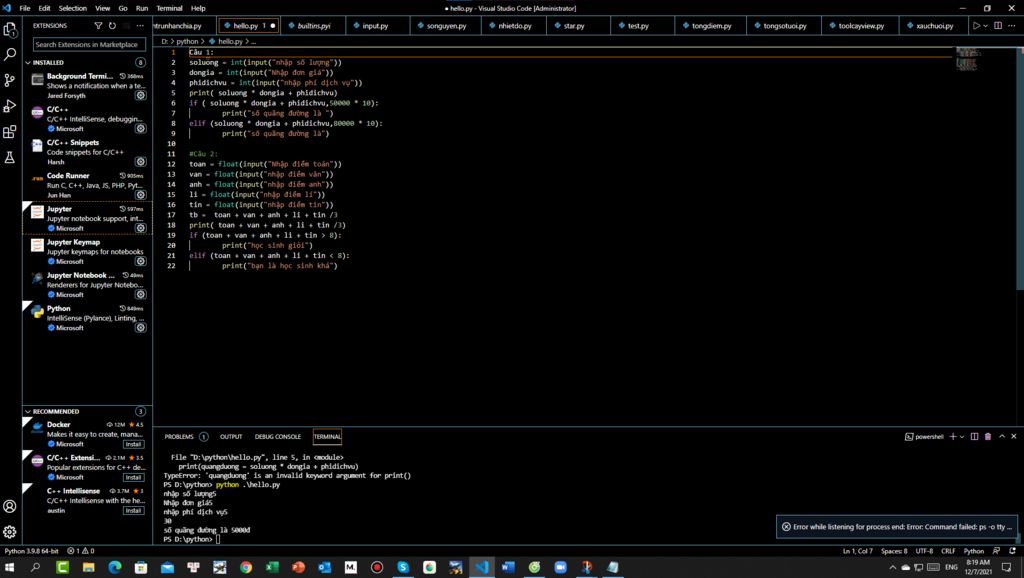The image size is (1024, 578).
Task: Go to line via Ln 1, Col 7
Action: pyautogui.click(x=857, y=551)
